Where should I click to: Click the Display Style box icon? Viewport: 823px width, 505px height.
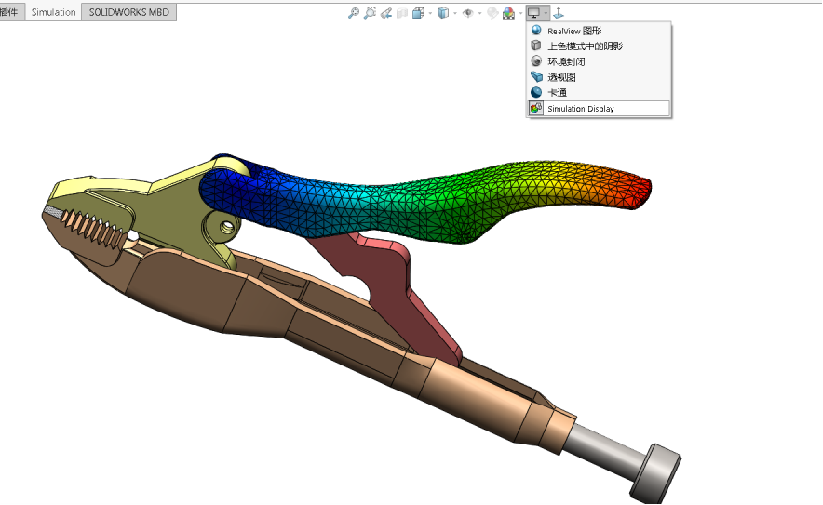[443, 13]
